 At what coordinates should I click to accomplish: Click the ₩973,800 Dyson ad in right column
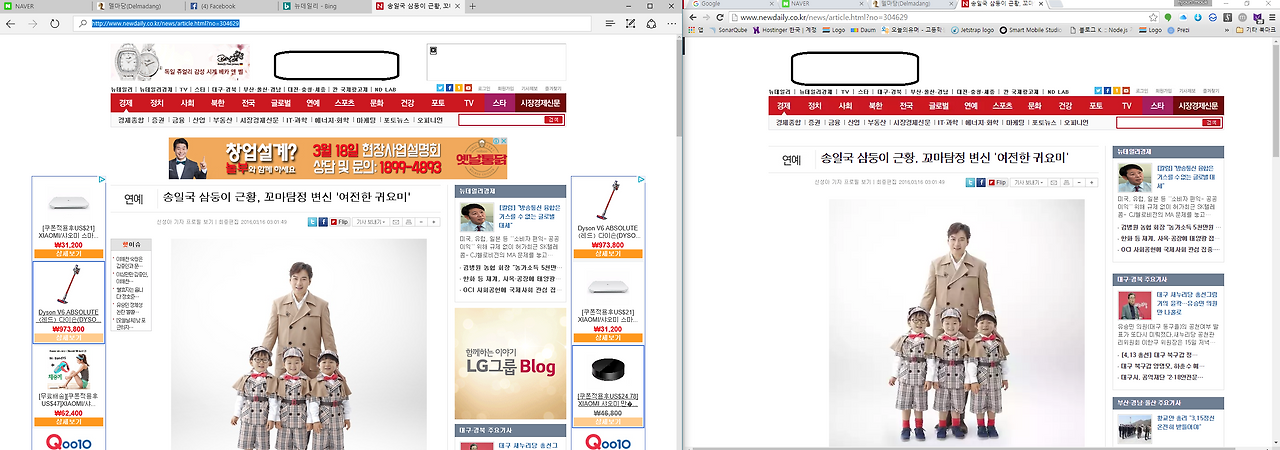(x=607, y=217)
